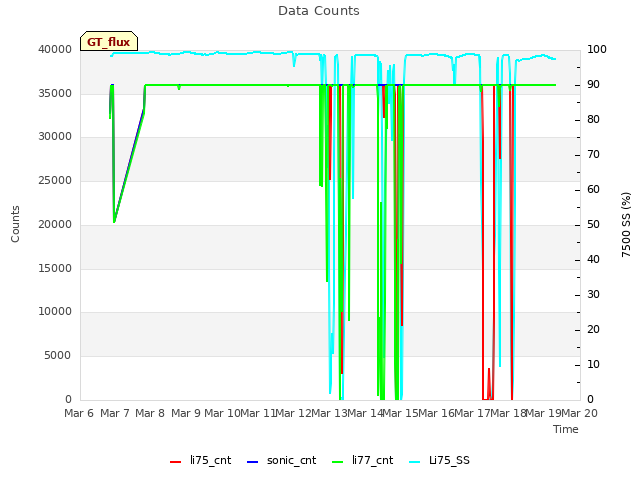Screen dimensions: 640x480
Task: Click the Mar 6 date tick
Action: 79,413
